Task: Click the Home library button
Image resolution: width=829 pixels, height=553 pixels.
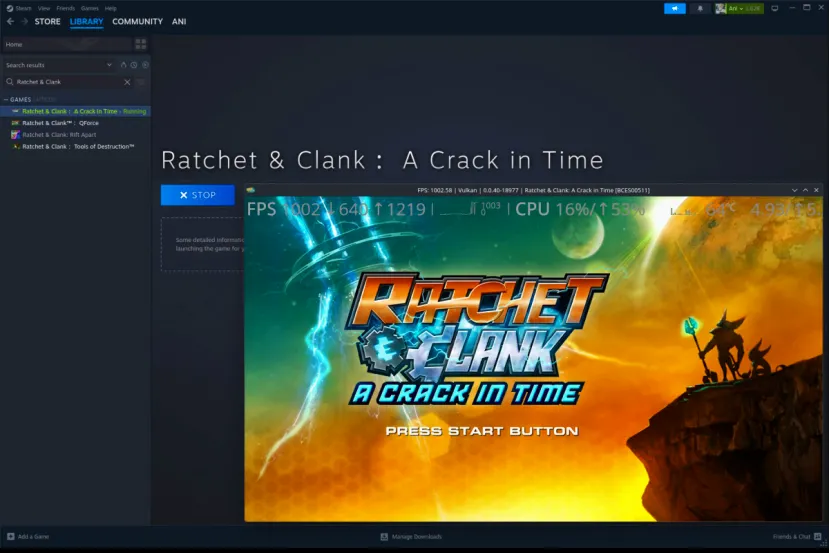Action: 67,44
